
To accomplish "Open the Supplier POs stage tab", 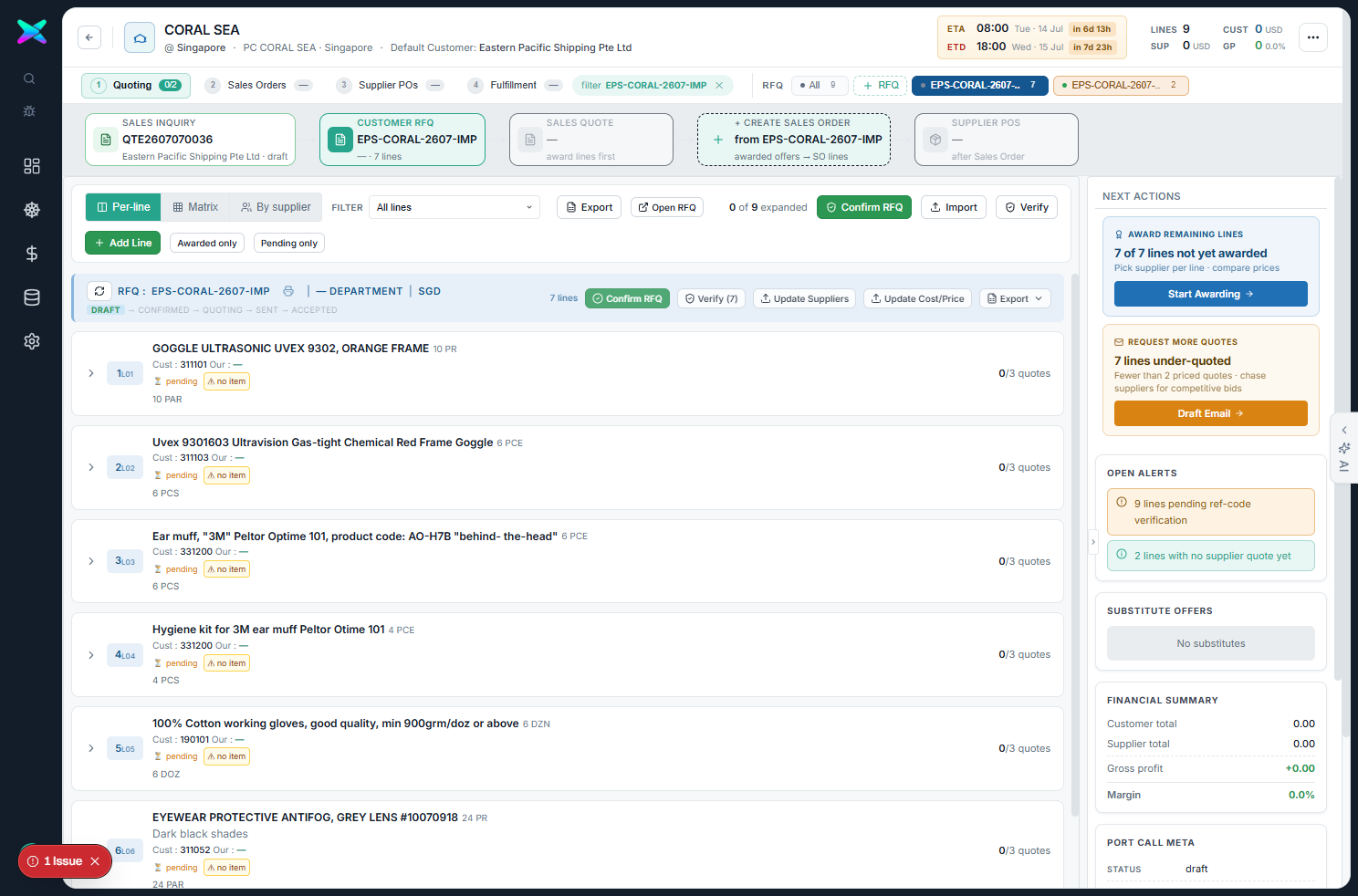I will click(x=390, y=85).
